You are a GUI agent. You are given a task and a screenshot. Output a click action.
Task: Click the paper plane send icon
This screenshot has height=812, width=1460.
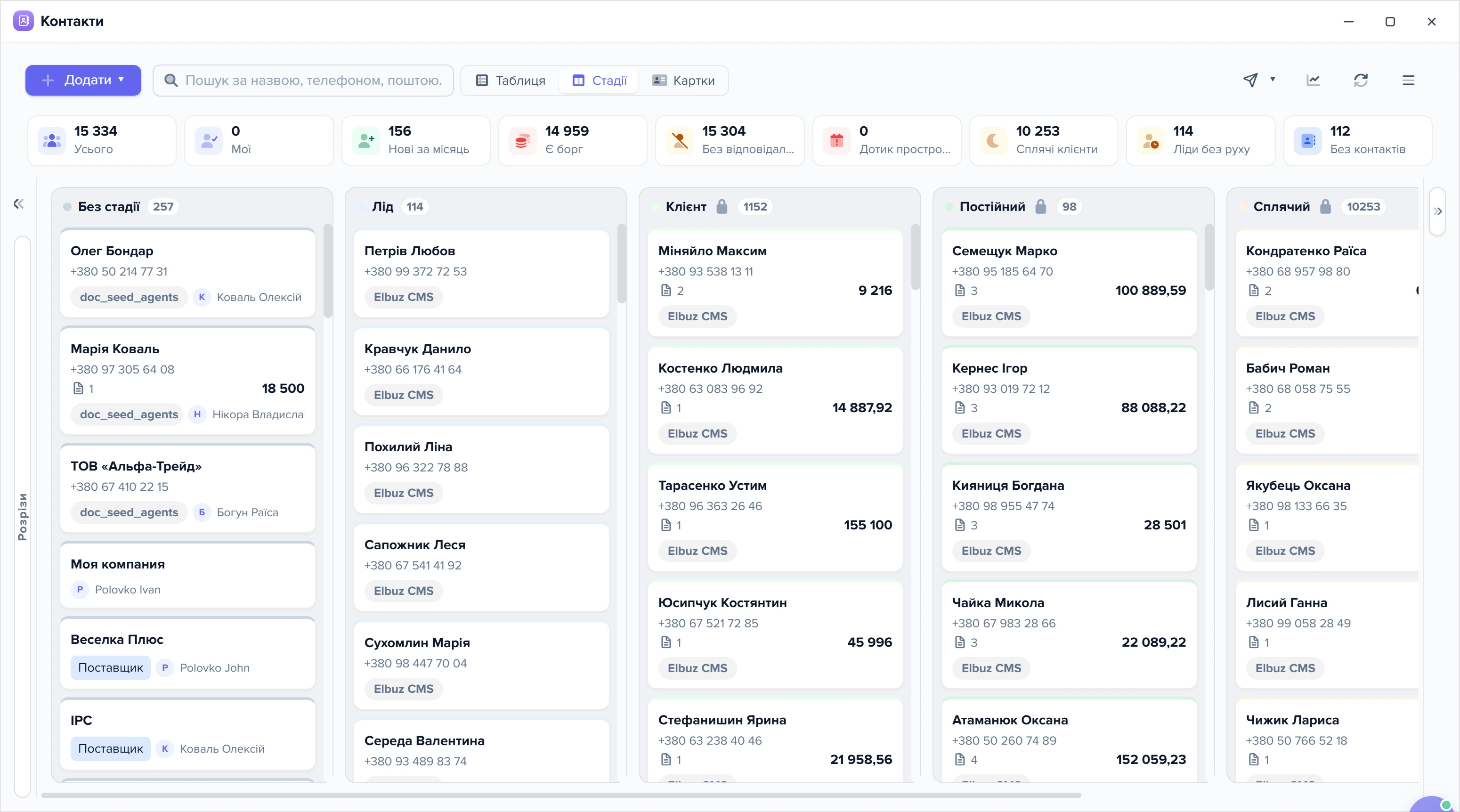[x=1250, y=80]
